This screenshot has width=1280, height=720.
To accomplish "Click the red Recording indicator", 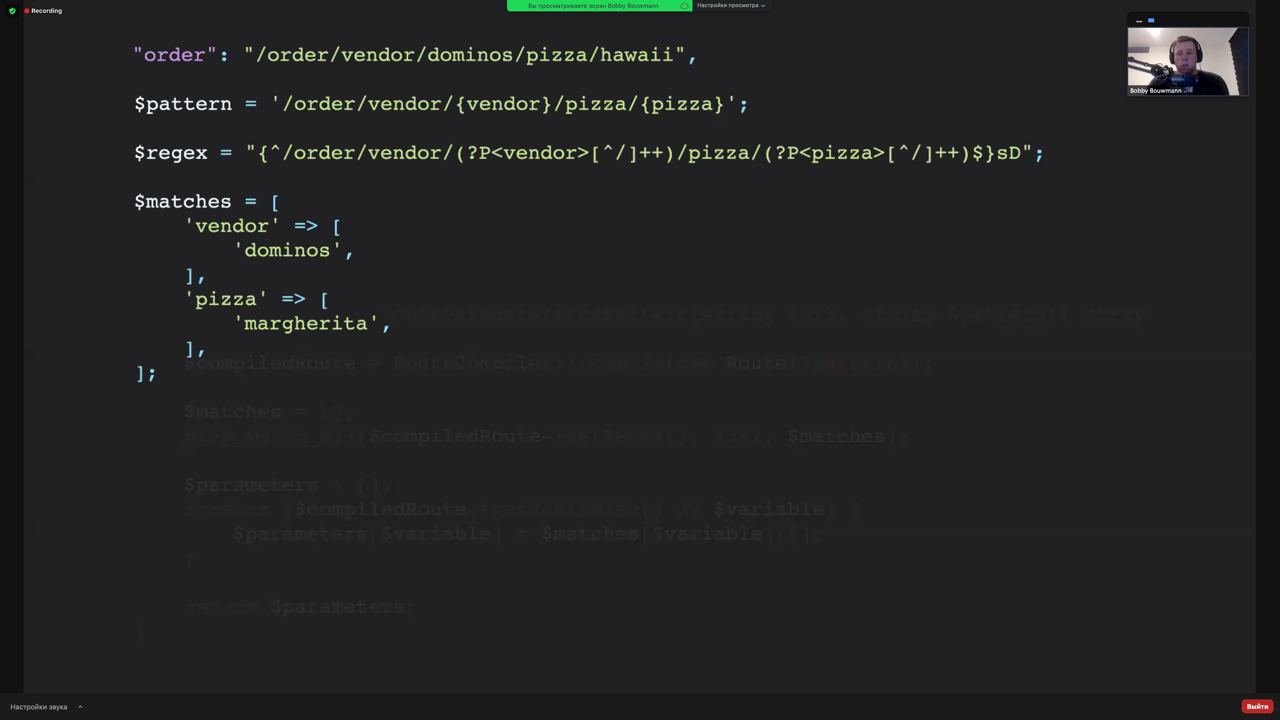I will 43,11.
